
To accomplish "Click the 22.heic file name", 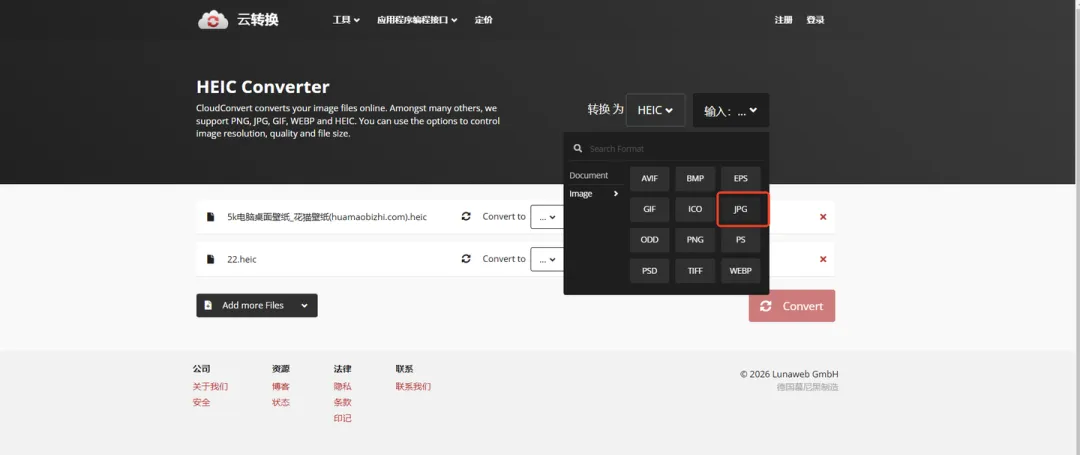I will (242, 260).
